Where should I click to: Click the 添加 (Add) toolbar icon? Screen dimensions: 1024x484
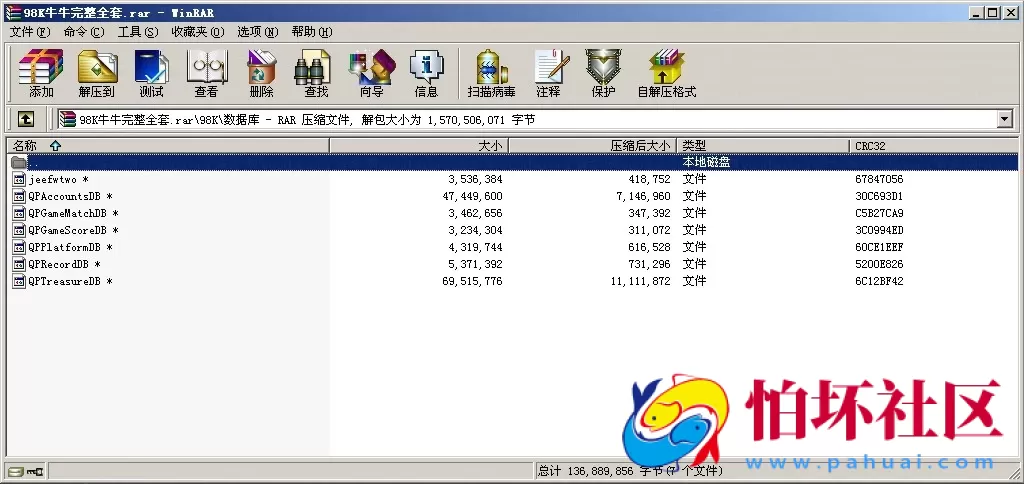pyautogui.click(x=40, y=73)
